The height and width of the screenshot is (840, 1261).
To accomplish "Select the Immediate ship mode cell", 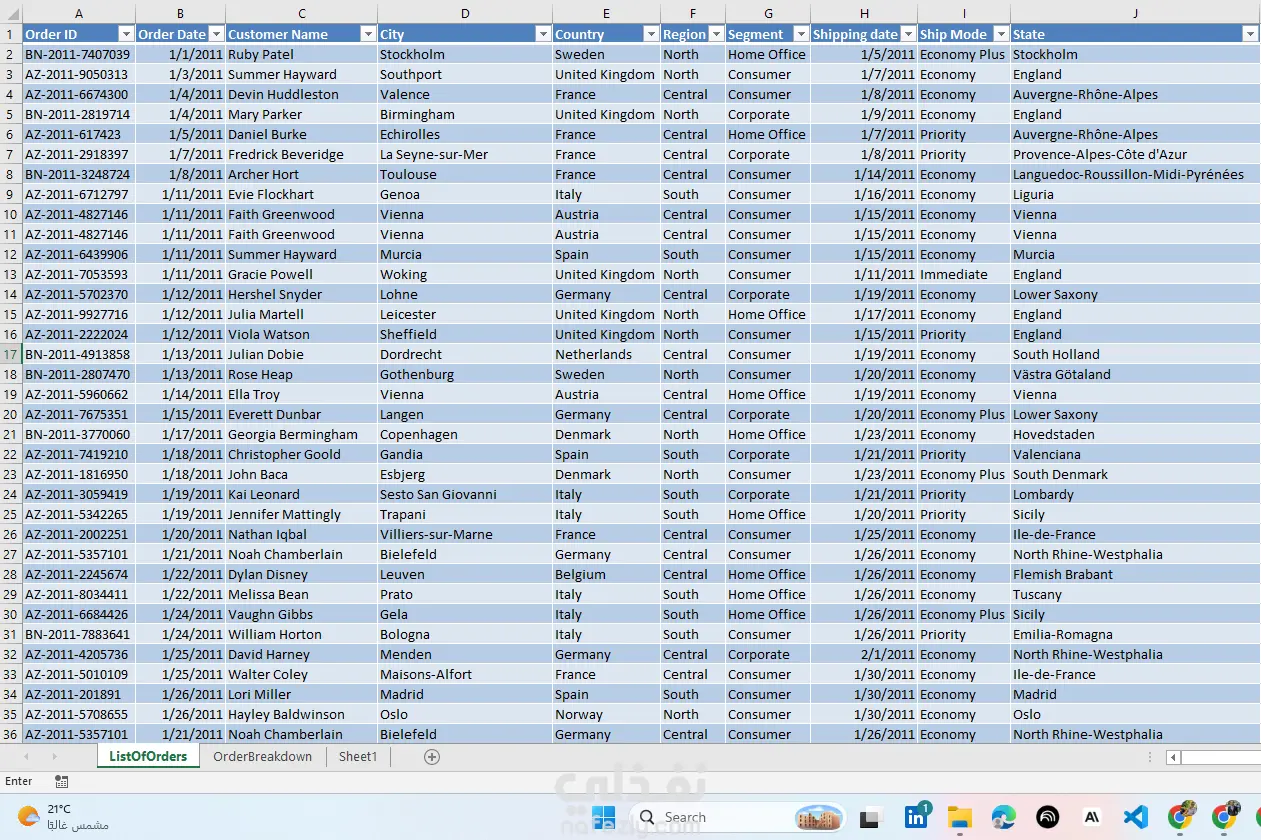I will pos(964,274).
